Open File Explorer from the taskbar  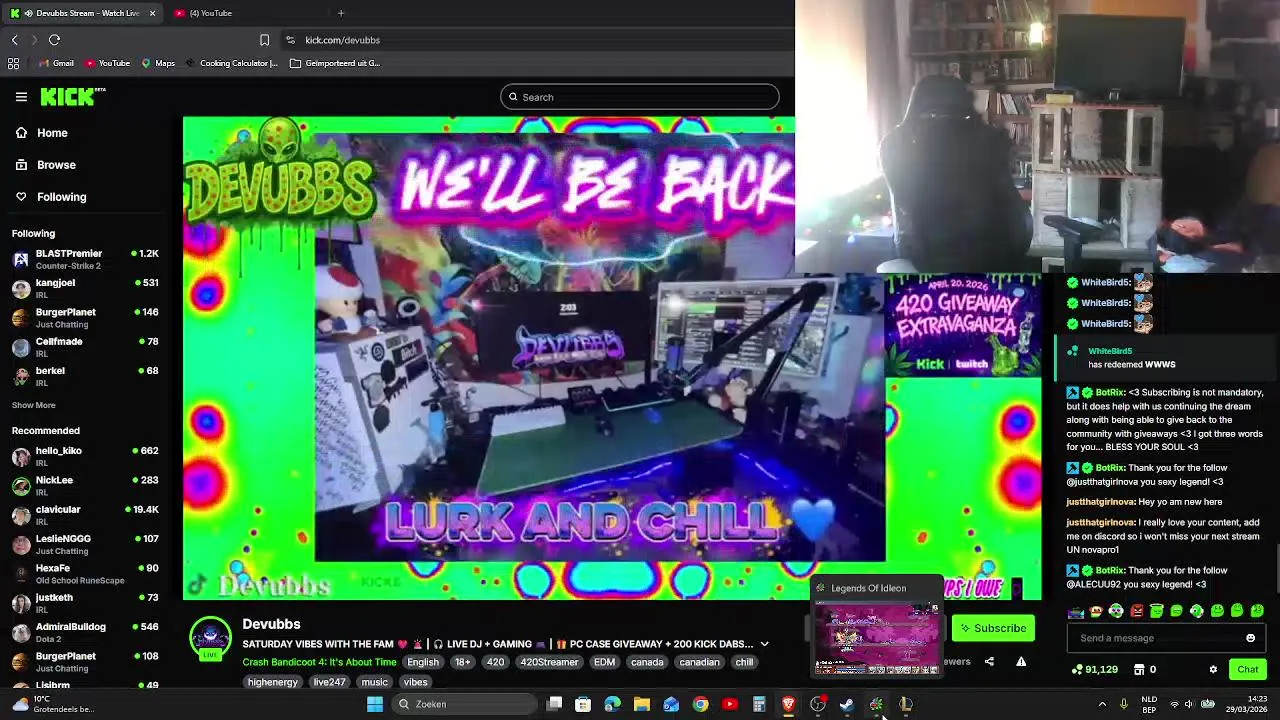click(x=642, y=704)
